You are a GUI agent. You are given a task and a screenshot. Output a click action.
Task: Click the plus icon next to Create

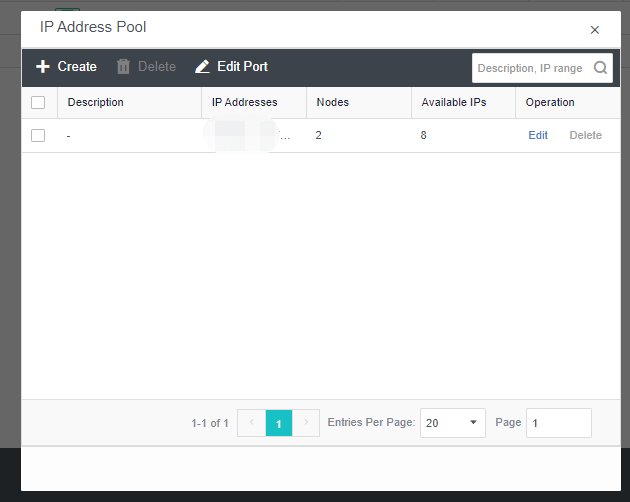coord(43,67)
